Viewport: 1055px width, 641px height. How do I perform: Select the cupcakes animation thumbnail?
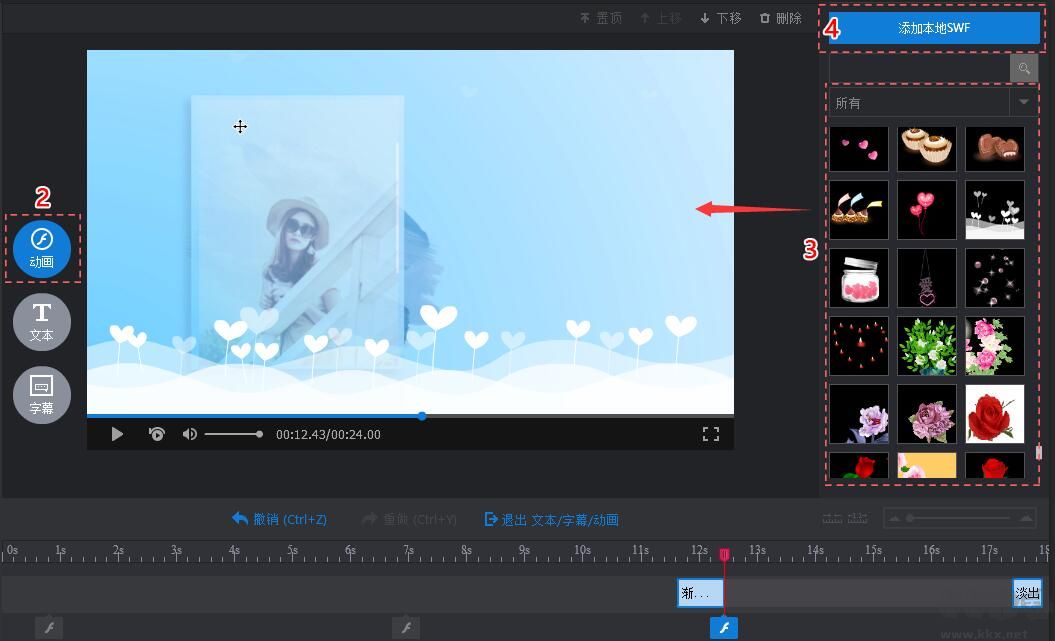(x=926, y=148)
